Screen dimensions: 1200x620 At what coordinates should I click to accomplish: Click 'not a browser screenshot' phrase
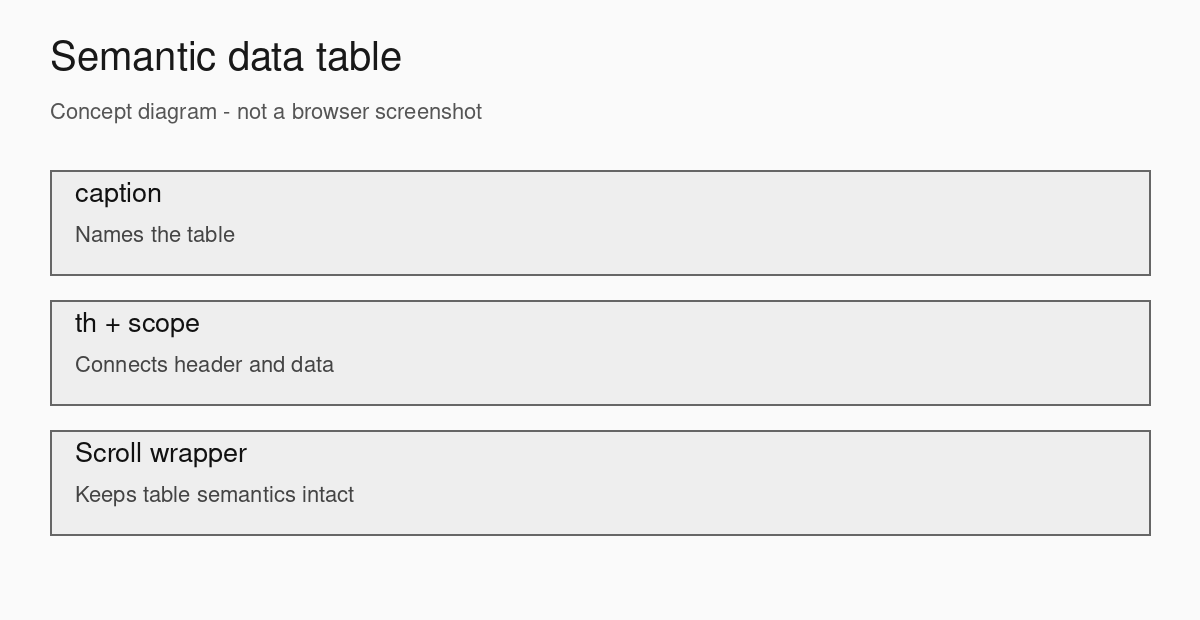[359, 112]
